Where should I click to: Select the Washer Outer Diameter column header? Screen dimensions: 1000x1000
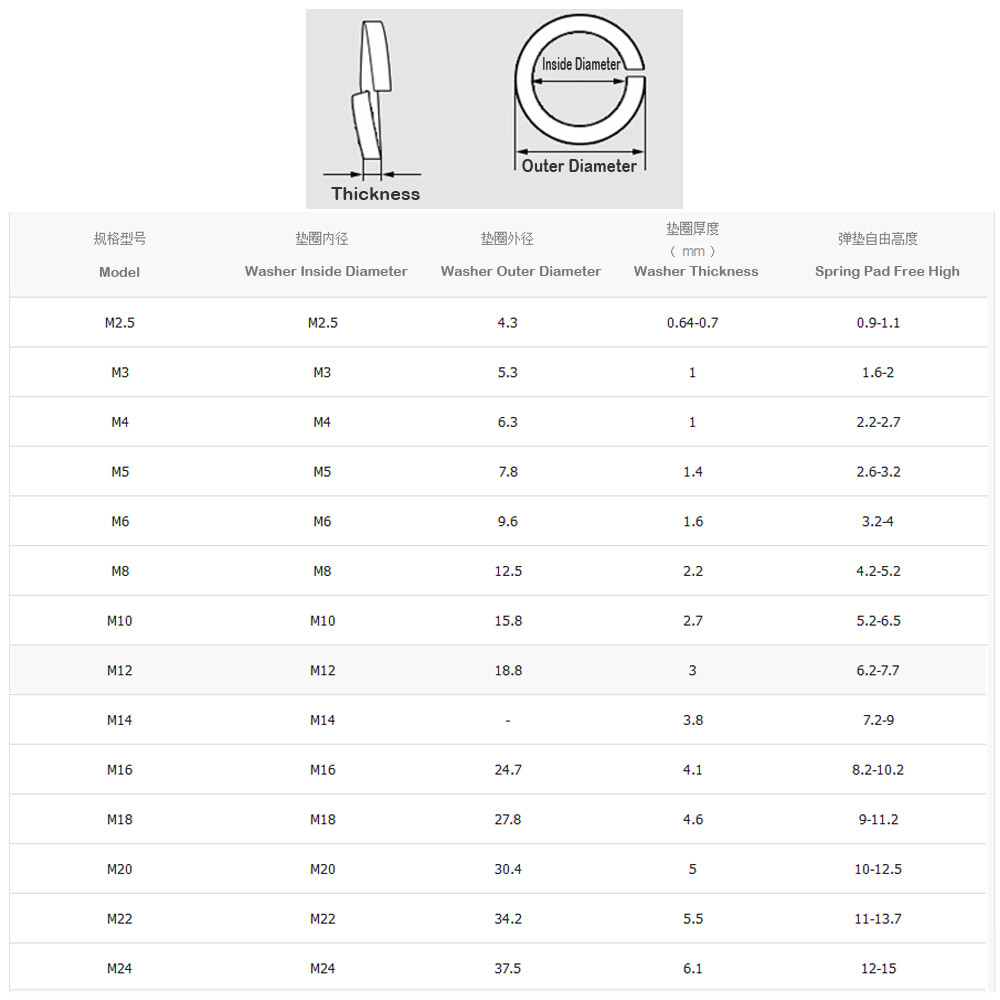pos(520,271)
